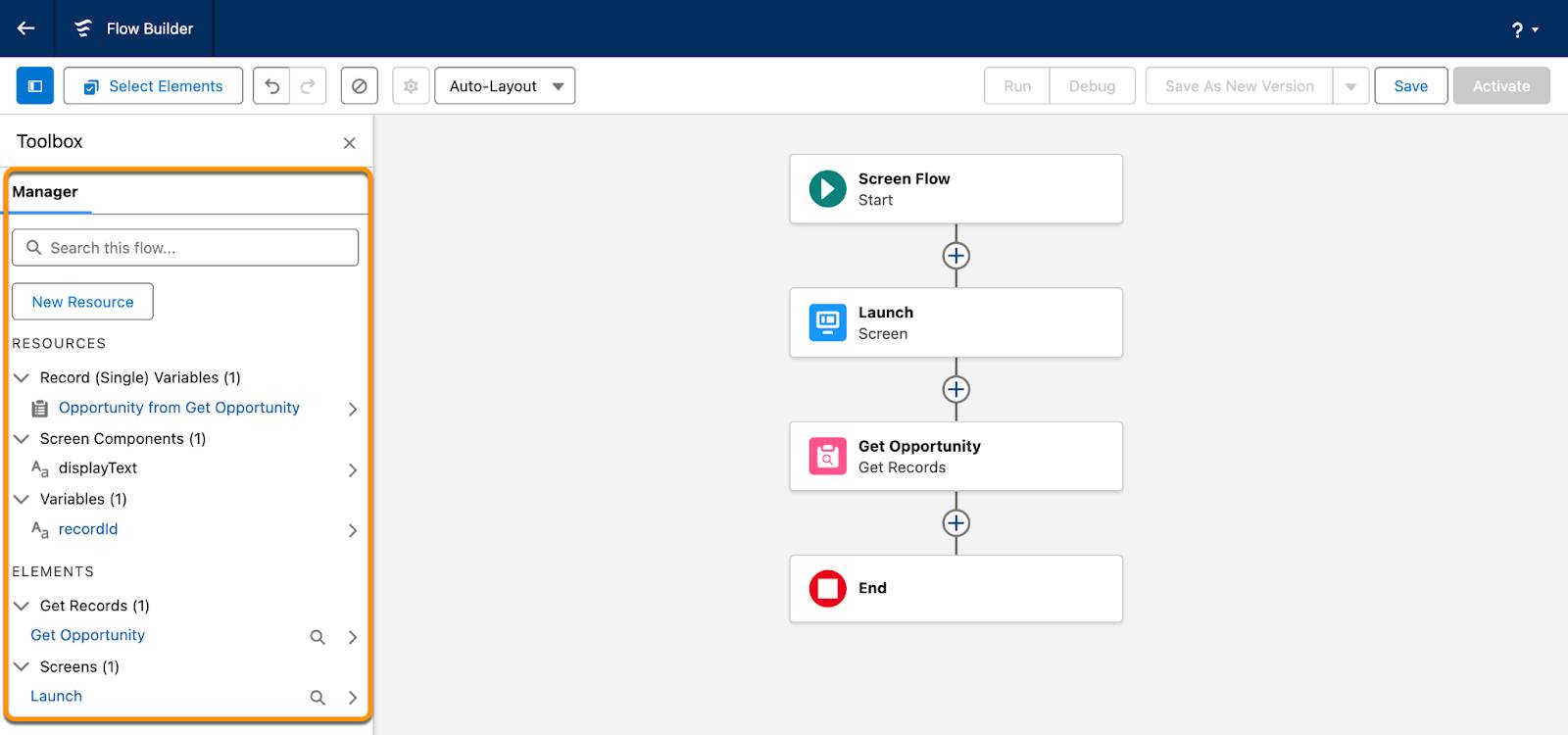Locate Get Opportunity on canvas magnifier
1568x735 pixels.
(x=318, y=637)
